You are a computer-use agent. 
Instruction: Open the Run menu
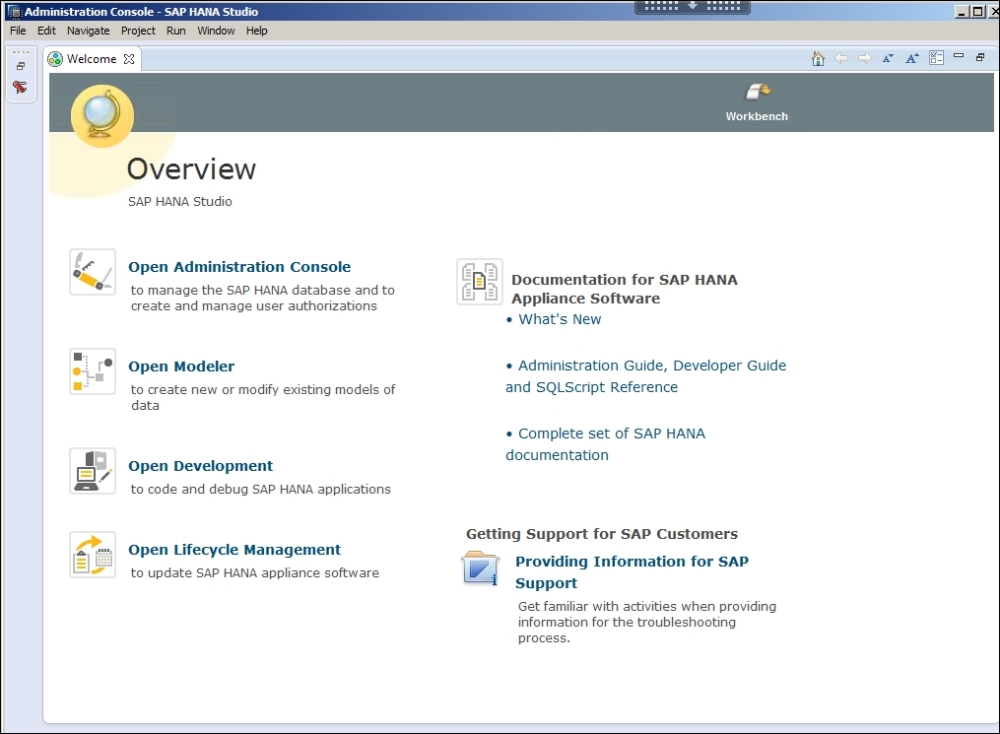(176, 31)
